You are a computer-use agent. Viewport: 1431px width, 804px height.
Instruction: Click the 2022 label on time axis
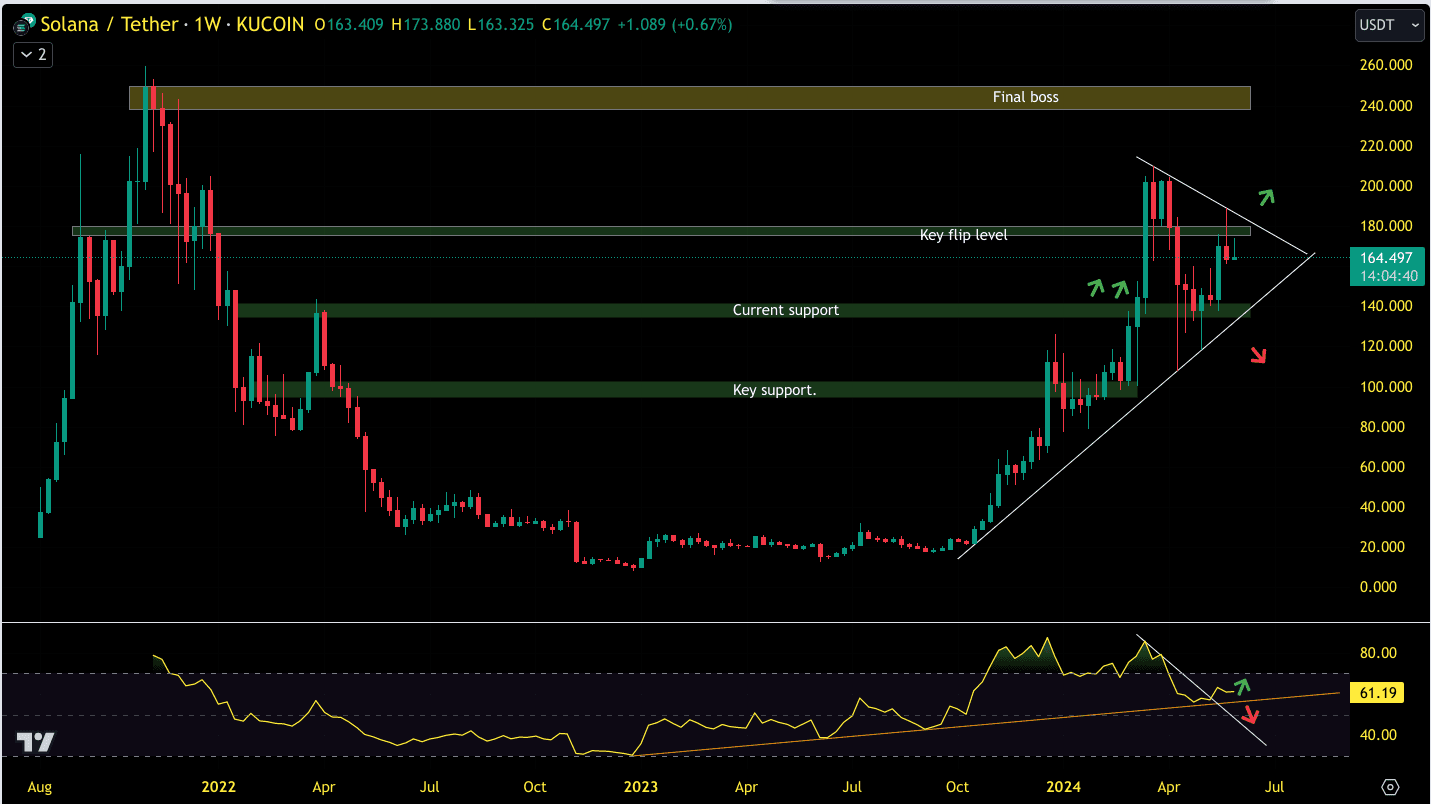(x=218, y=787)
